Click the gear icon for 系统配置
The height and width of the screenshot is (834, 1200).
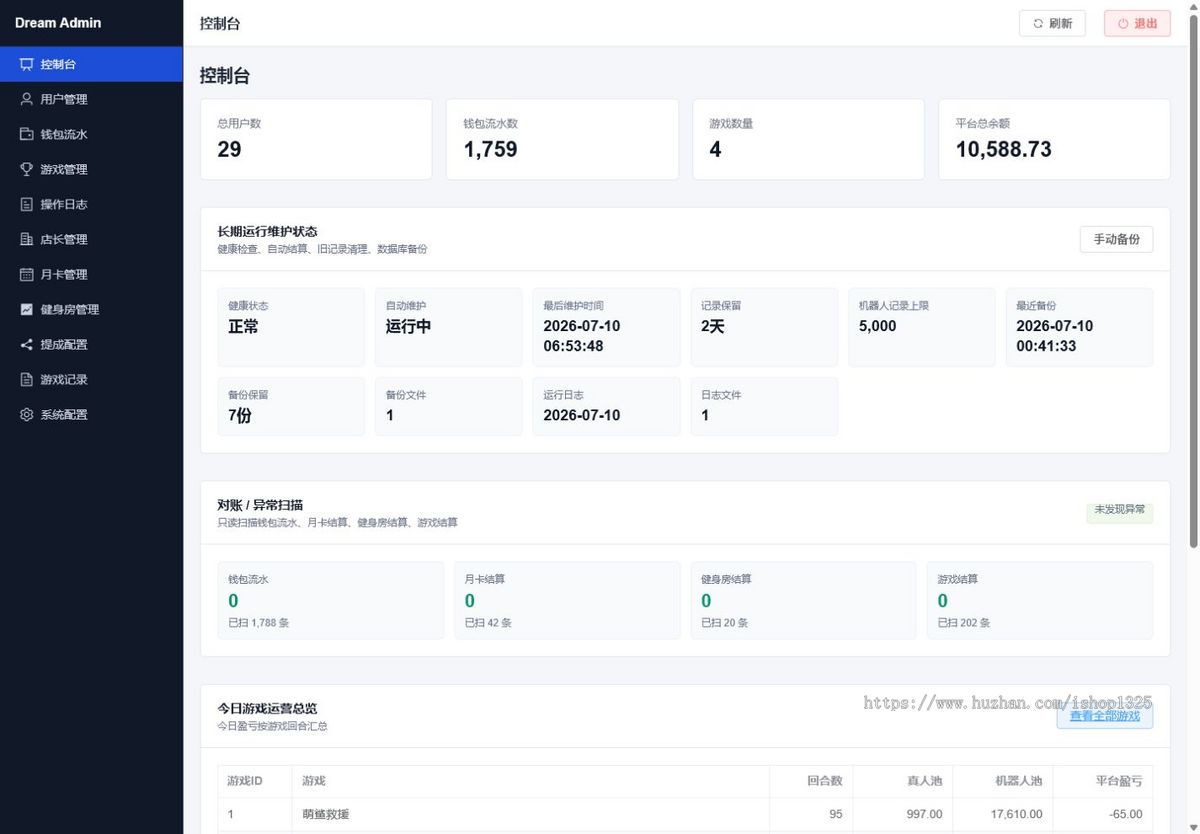[x=27, y=414]
